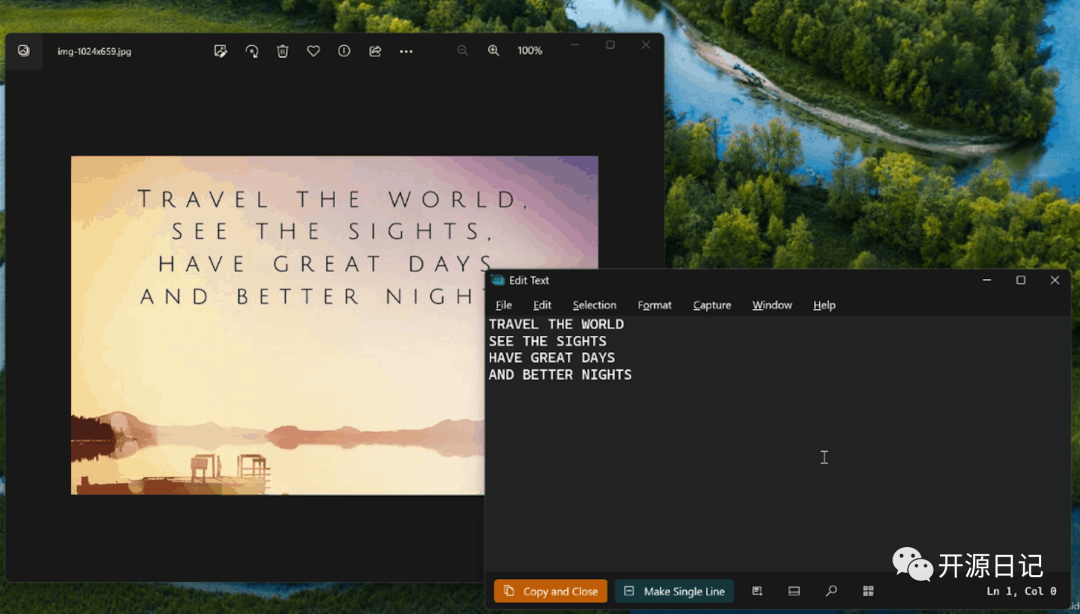Viewport: 1080px width, 614px height.
Task: Open the Capture menu
Action: coord(711,305)
